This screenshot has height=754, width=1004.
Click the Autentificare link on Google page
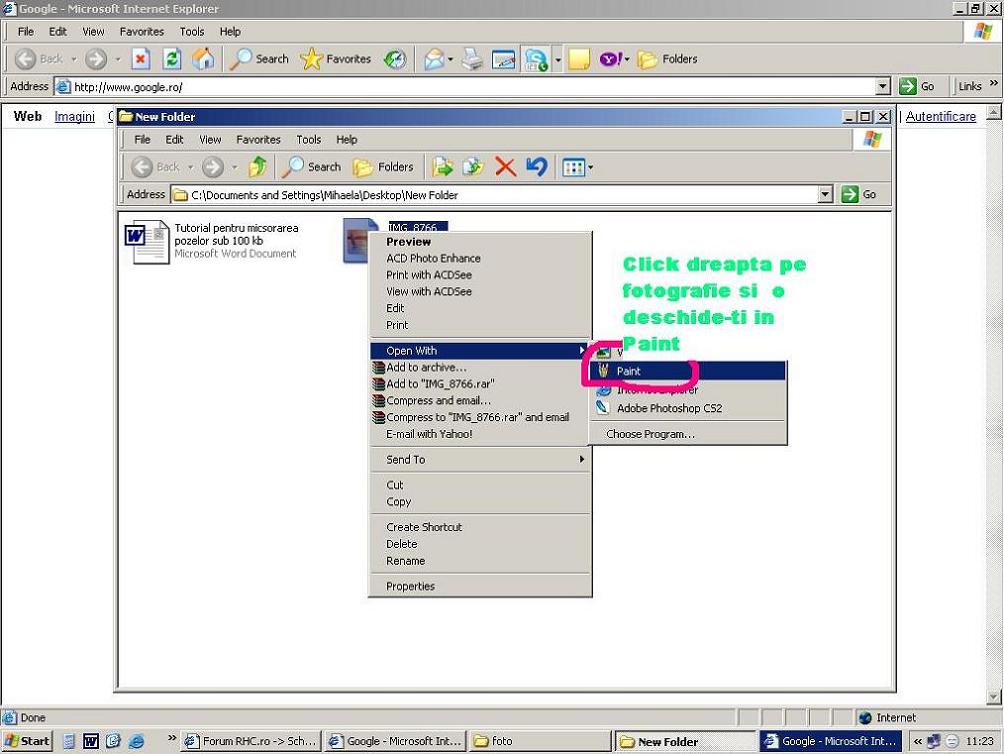point(941,116)
